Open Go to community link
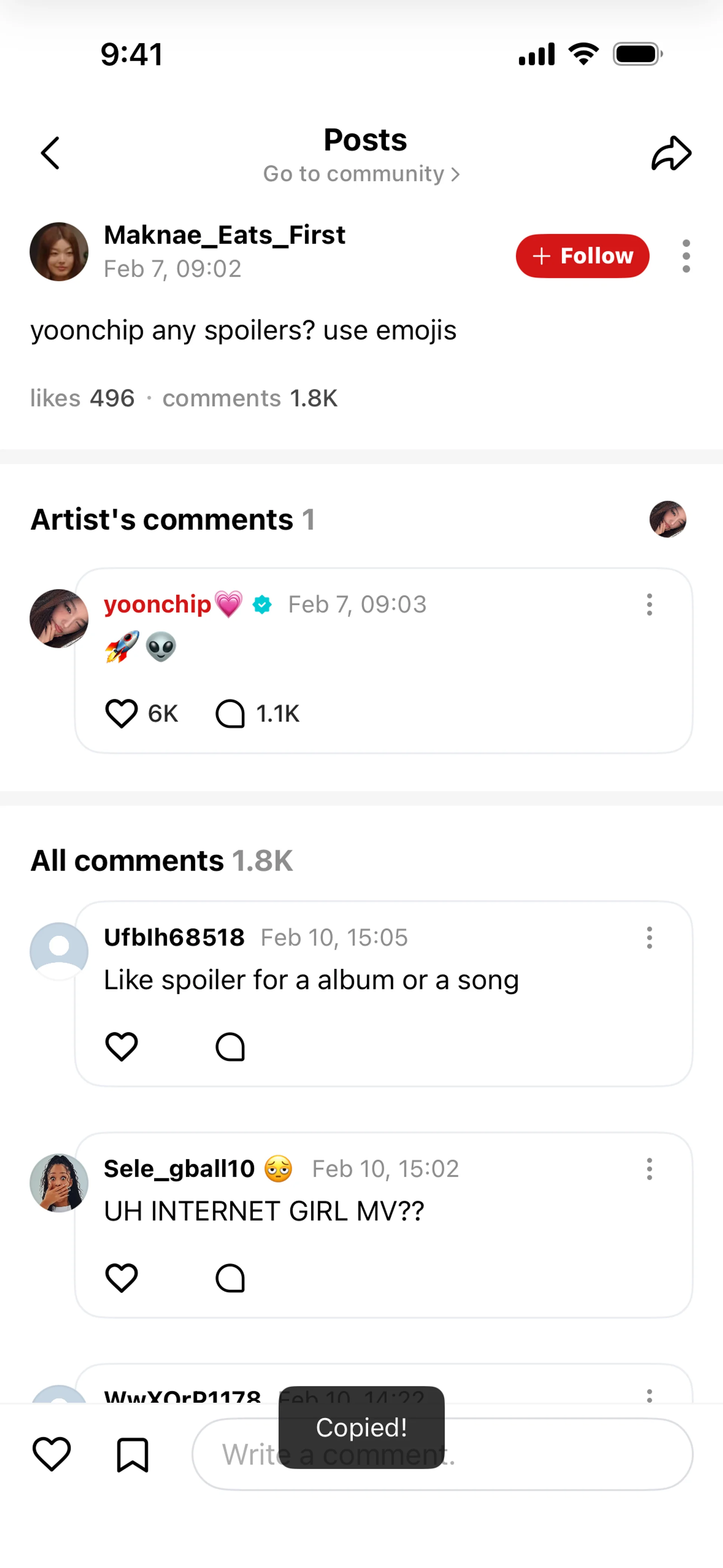 coord(361,174)
